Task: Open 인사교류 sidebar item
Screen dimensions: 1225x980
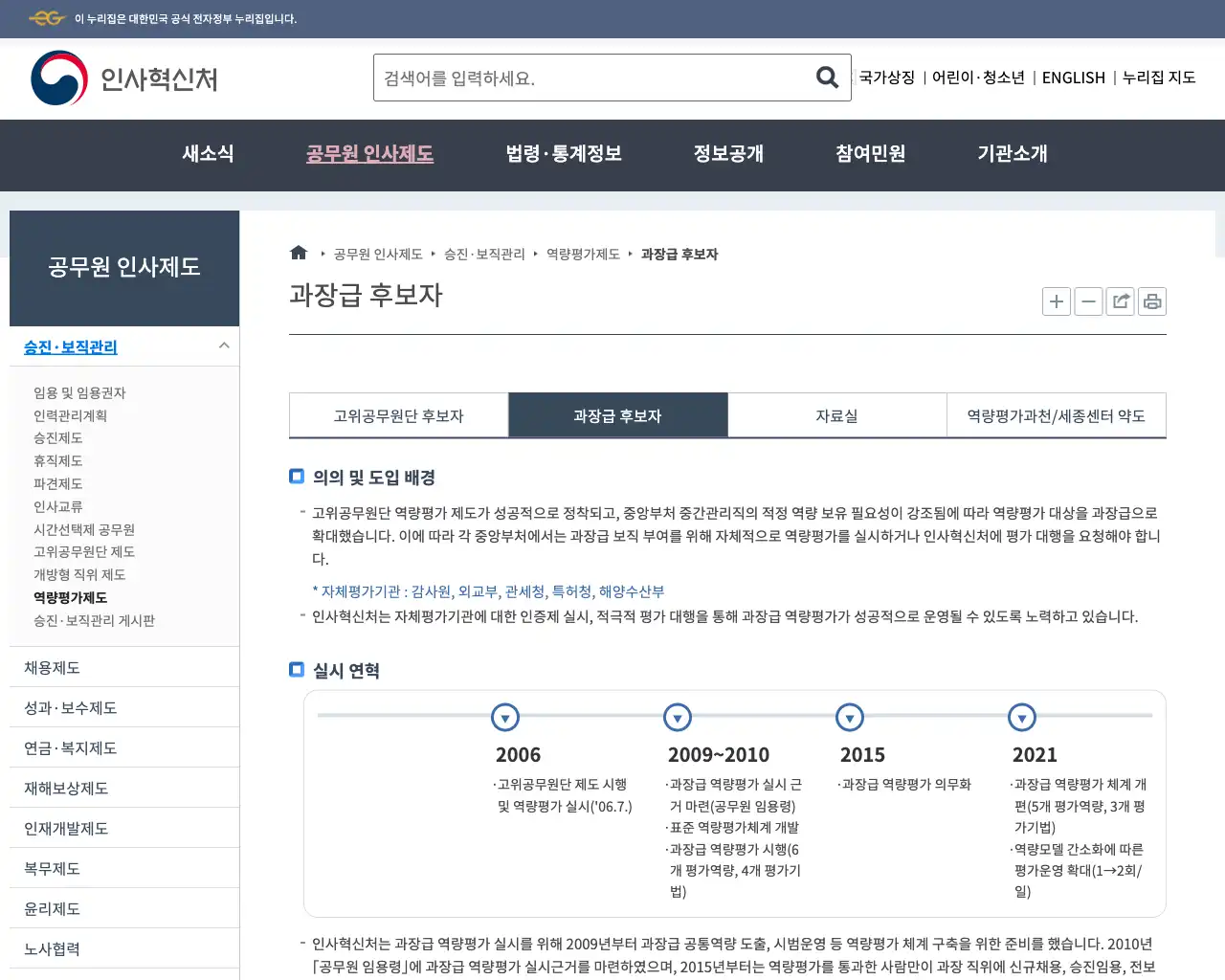Action: (x=57, y=506)
